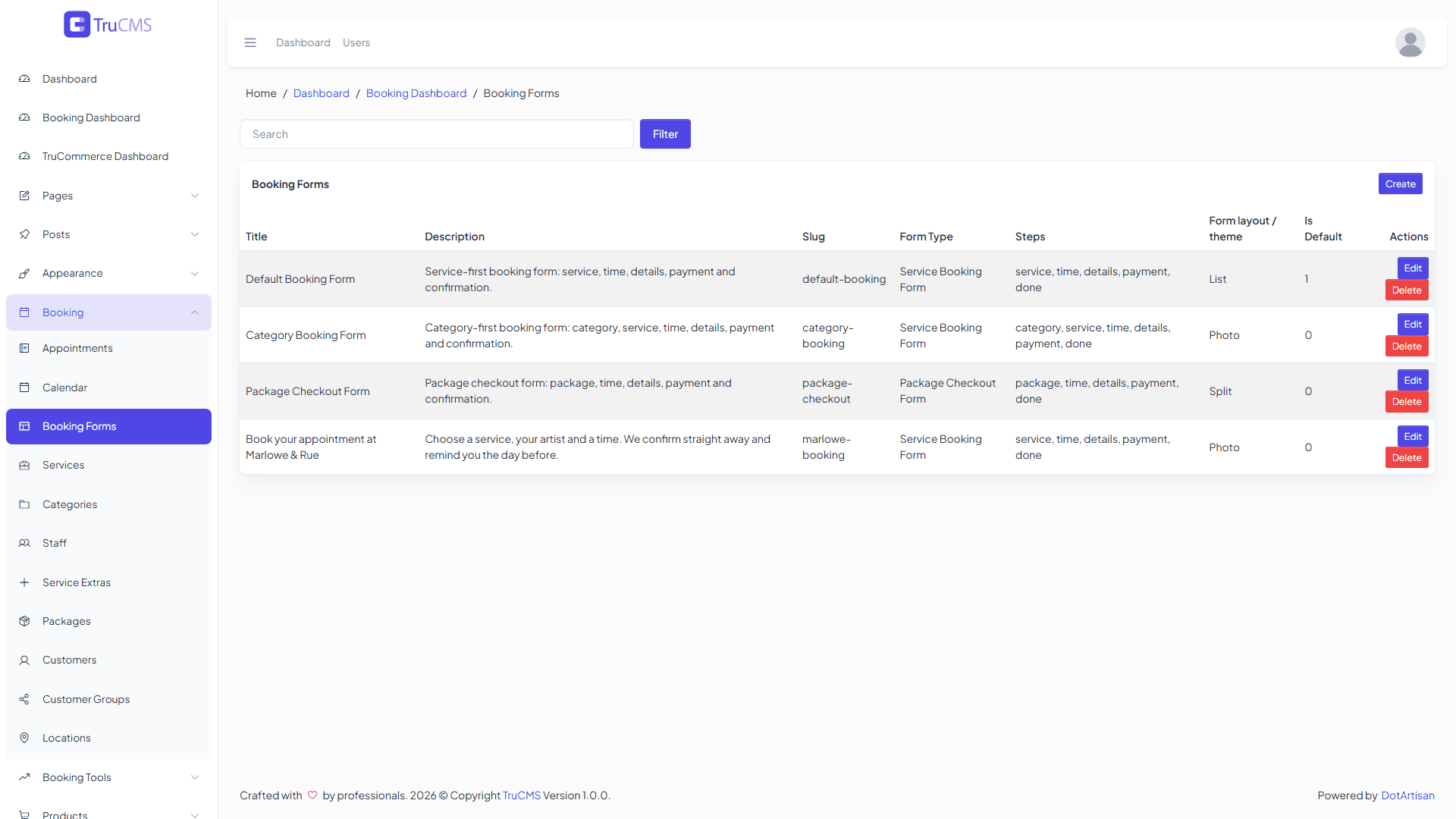The height and width of the screenshot is (819, 1456).
Task: Open Locations menu item
Action: pos(108,738)
